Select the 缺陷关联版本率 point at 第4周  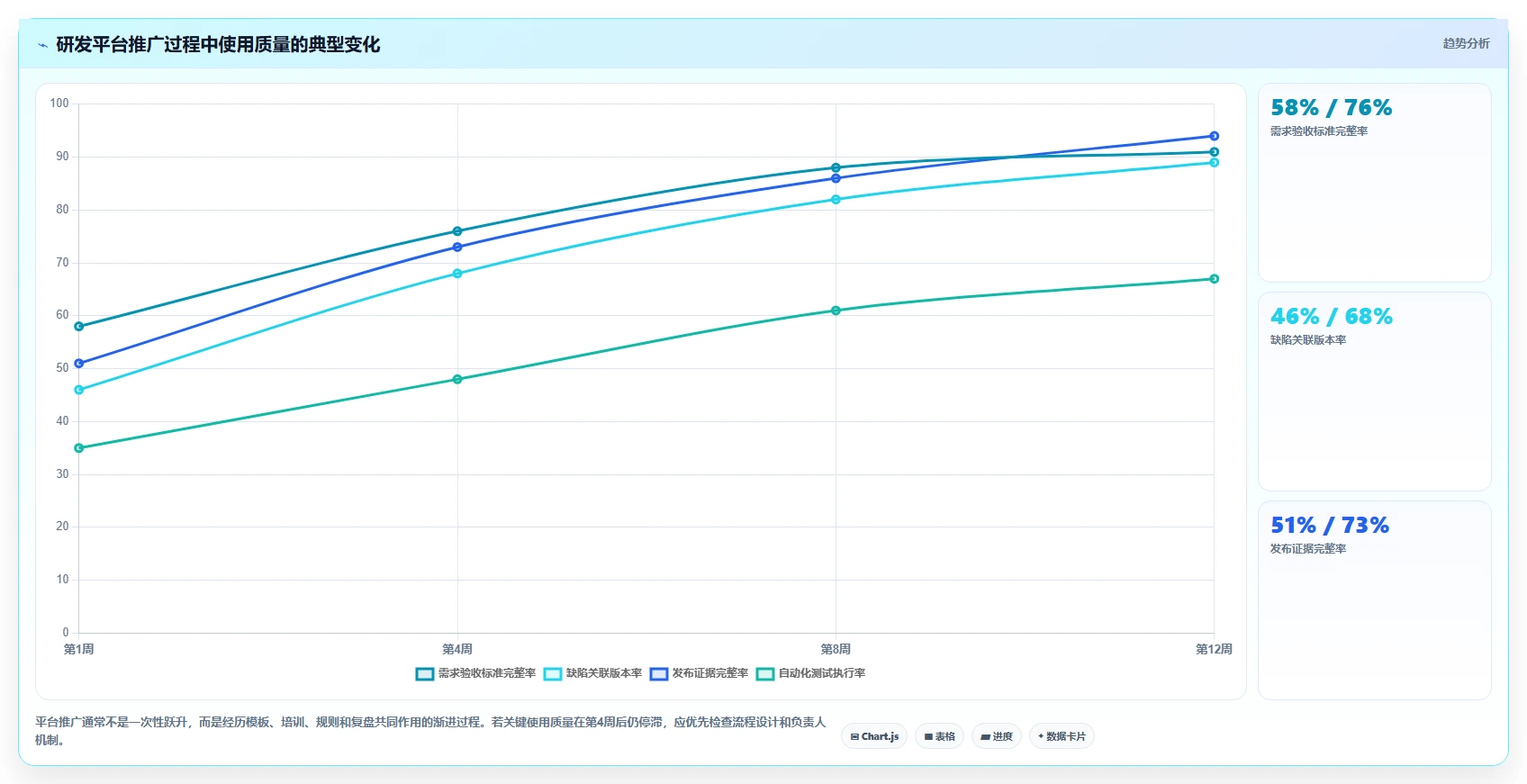457,274
